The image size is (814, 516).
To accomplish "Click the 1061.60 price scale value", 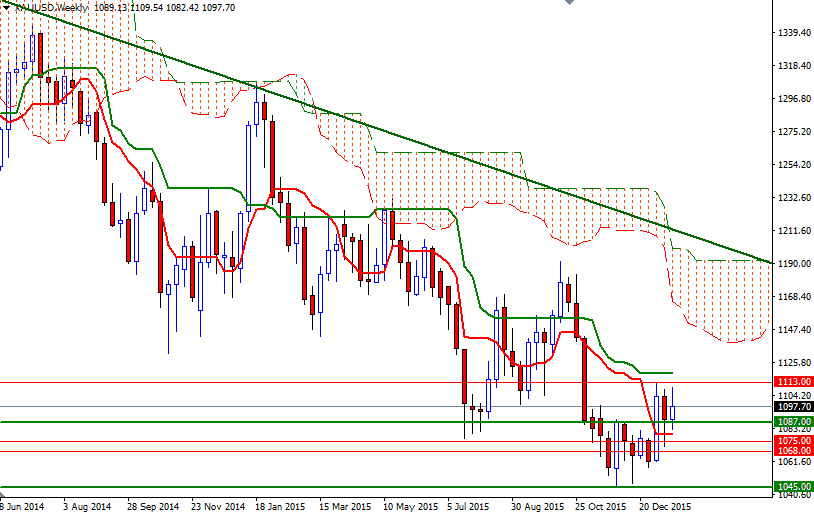I will pyautogui.click(x=794, y=461).
